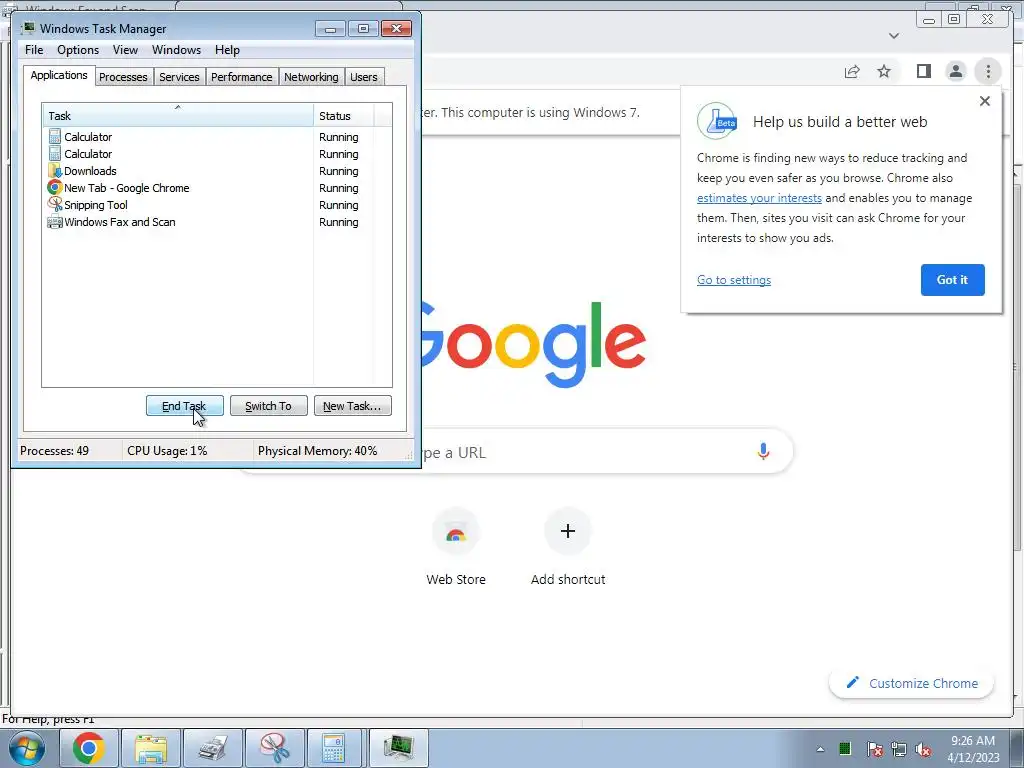Open Chrome from the taskbar
1024x768 pixels.
pyautogui.click(x=89, y=748)
